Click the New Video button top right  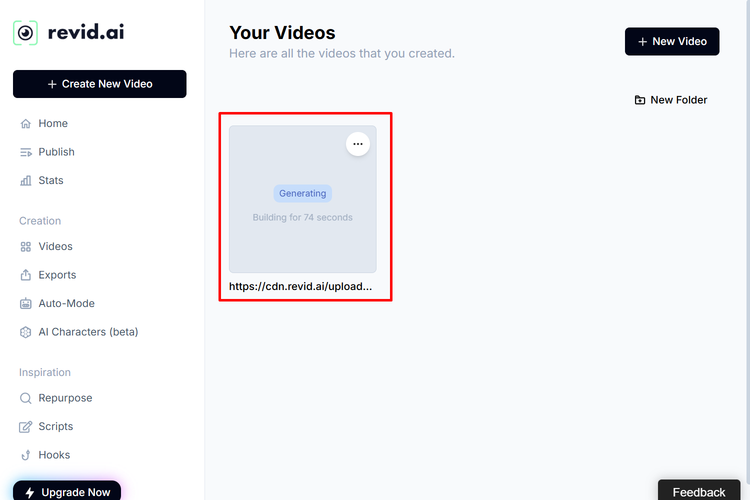[x=672, y=42]
